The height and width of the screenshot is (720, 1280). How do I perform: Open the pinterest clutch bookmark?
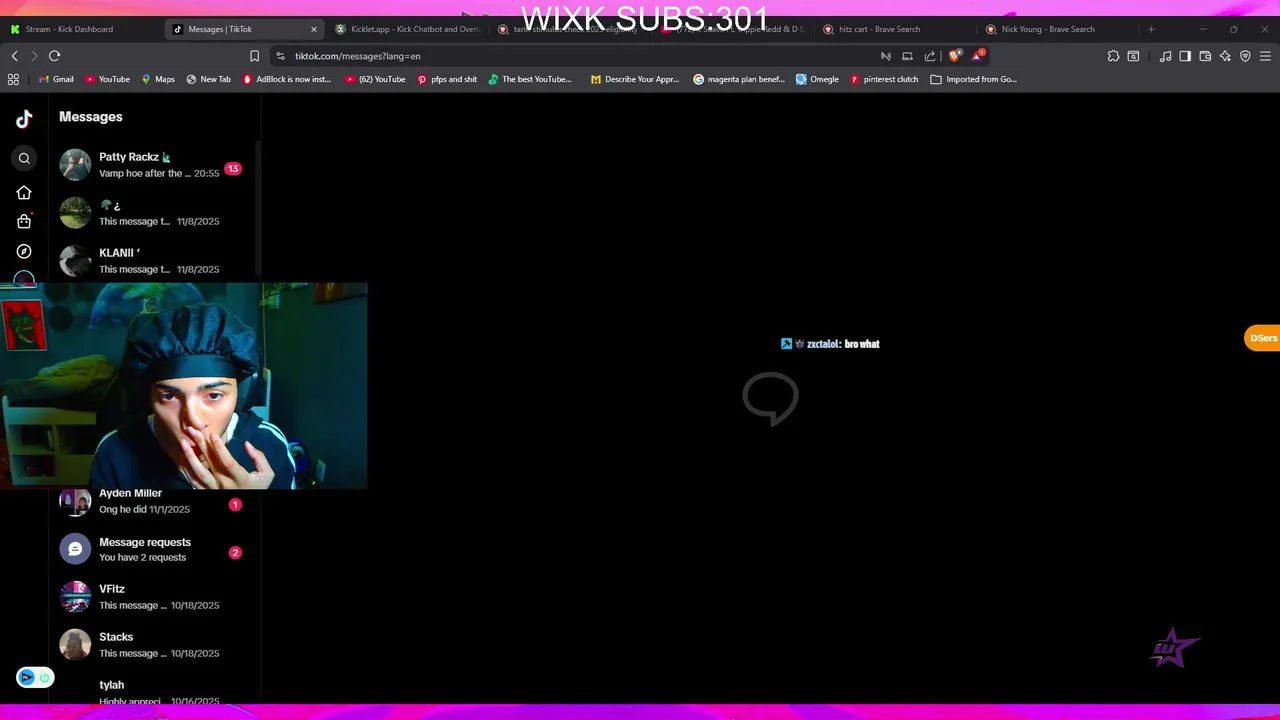point(884,79)
